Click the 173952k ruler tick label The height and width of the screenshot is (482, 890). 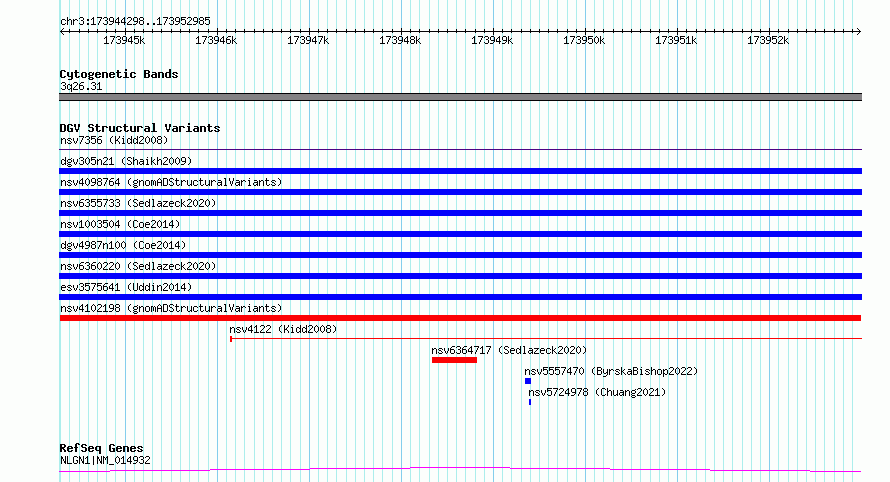click(x=767, y=40)
